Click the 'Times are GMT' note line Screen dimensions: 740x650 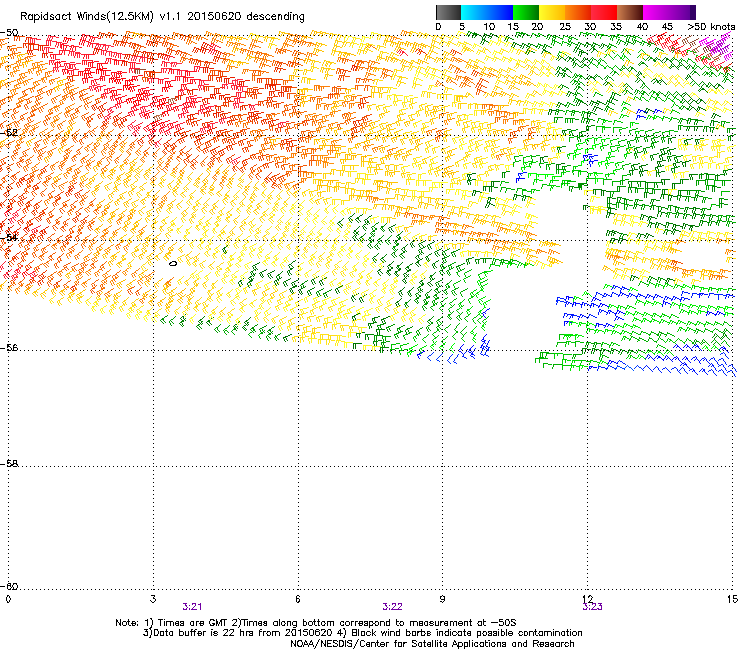[x=316, y=623]
